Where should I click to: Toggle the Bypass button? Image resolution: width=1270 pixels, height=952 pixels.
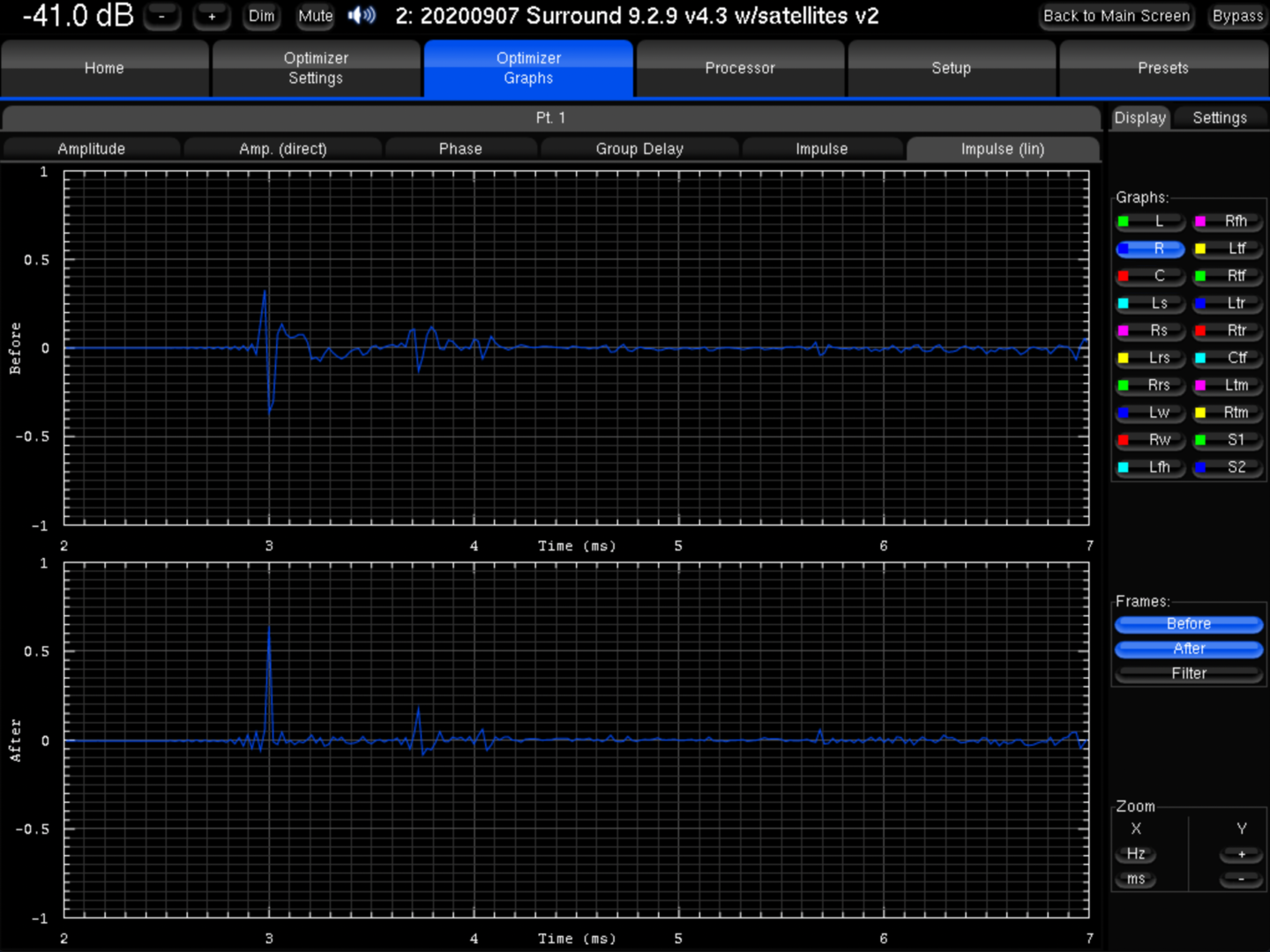pos(1237,16)
